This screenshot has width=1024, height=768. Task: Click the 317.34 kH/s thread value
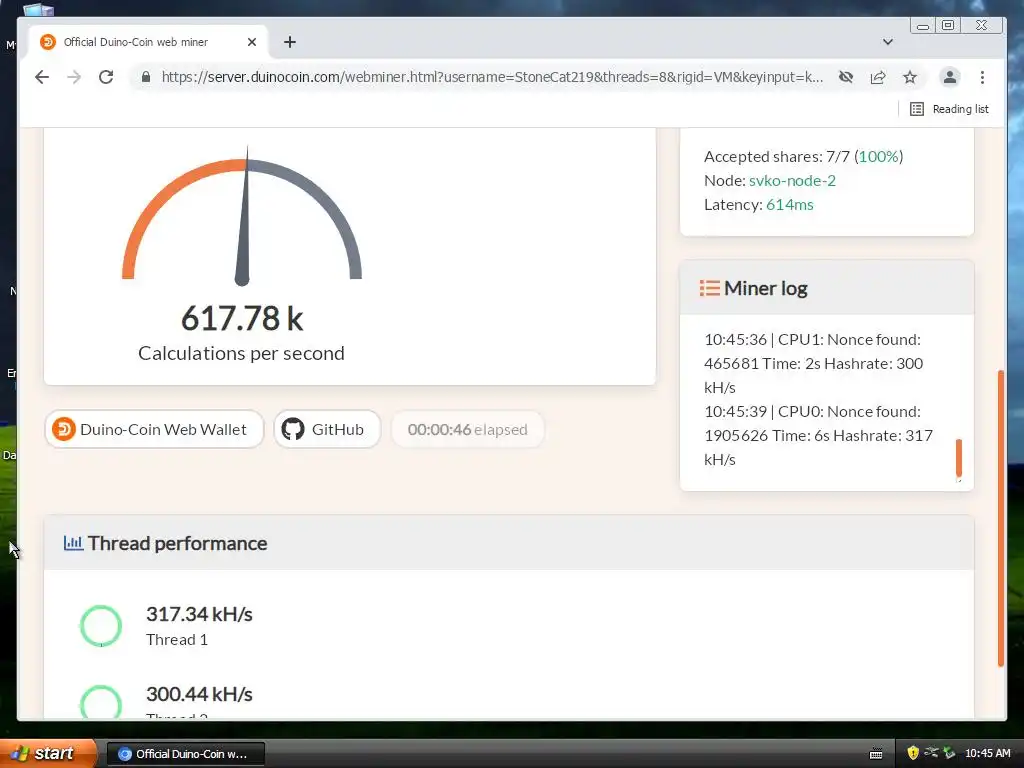tap(199, 614)
